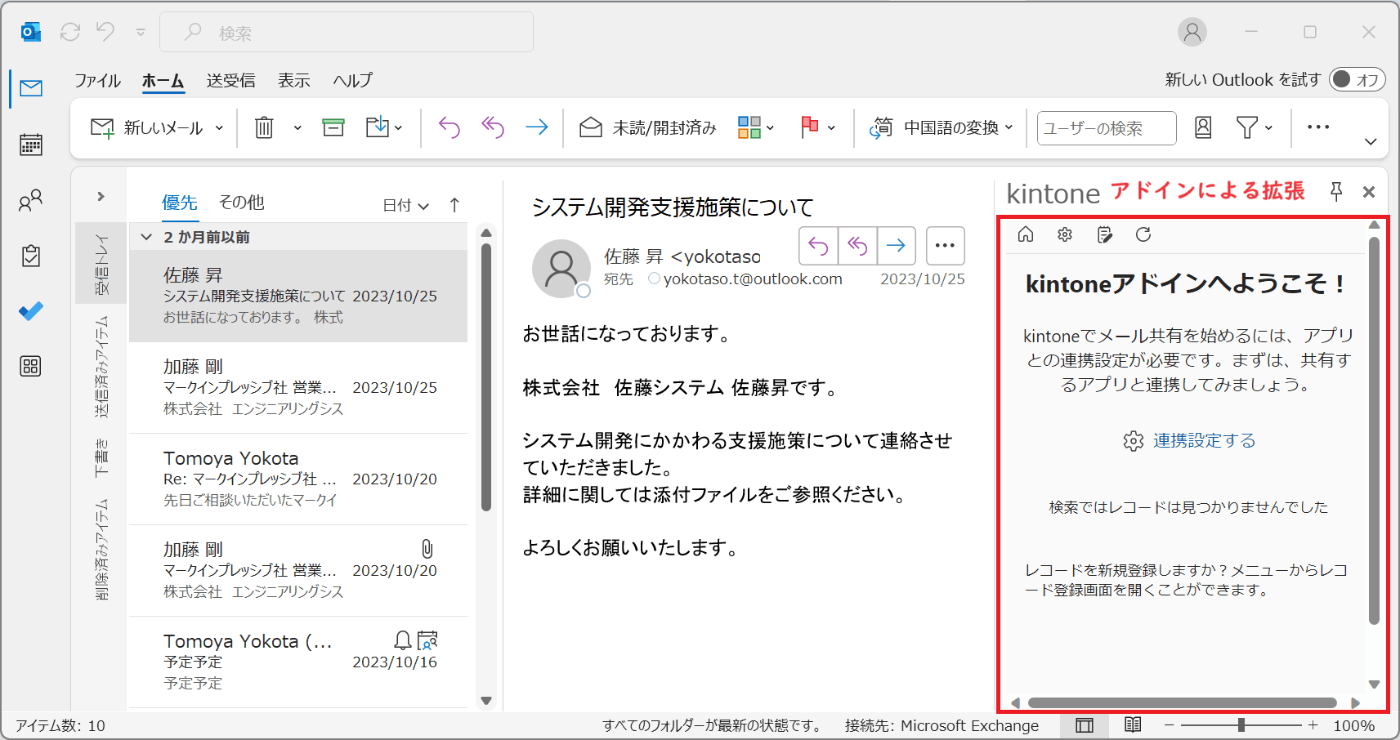The height and width of the screenshot is (740, 1400).
Task: Expand the folder pane chevron
Action: pos(101,197)
